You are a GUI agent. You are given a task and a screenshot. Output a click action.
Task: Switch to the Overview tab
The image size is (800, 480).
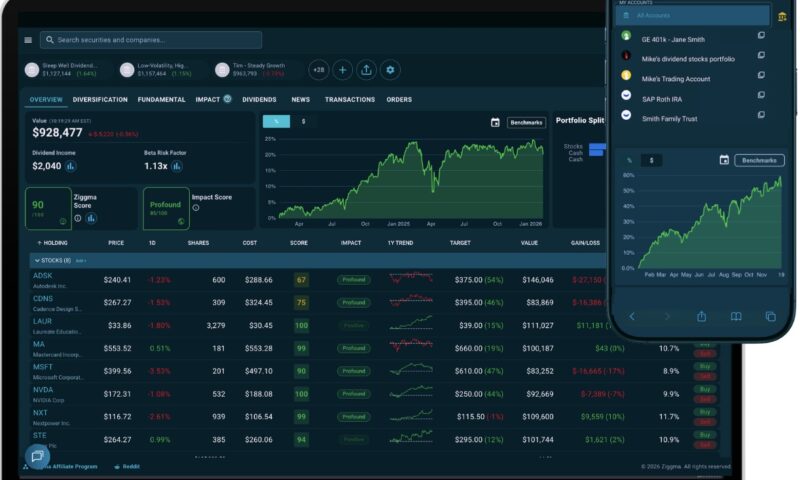[x=46, y=99]
